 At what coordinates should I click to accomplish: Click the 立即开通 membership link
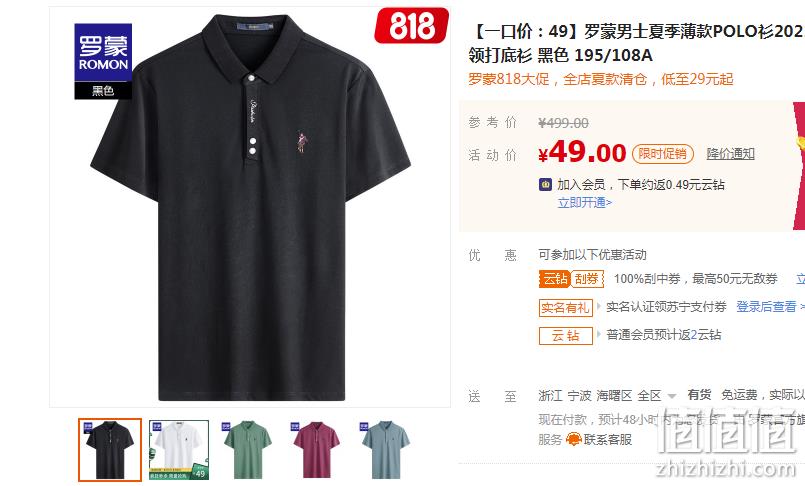[x=585, y=203]
